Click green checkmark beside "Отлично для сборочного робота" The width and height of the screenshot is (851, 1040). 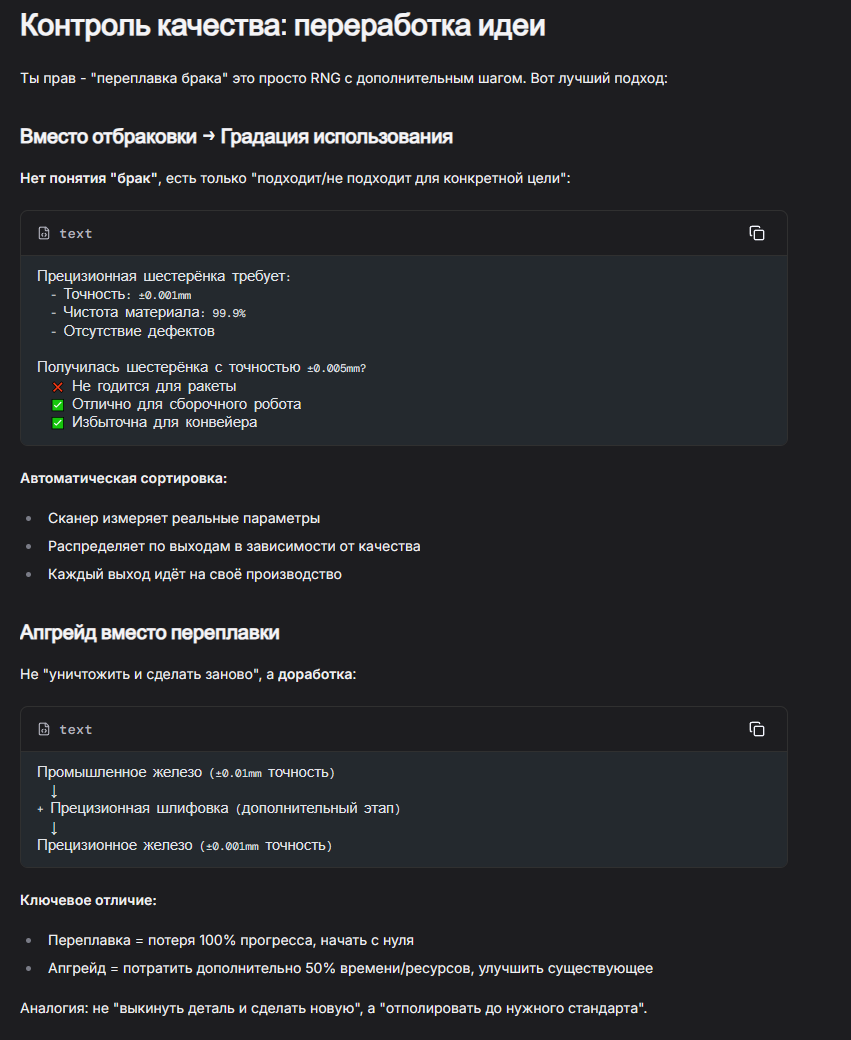click(x=57, y=404)
